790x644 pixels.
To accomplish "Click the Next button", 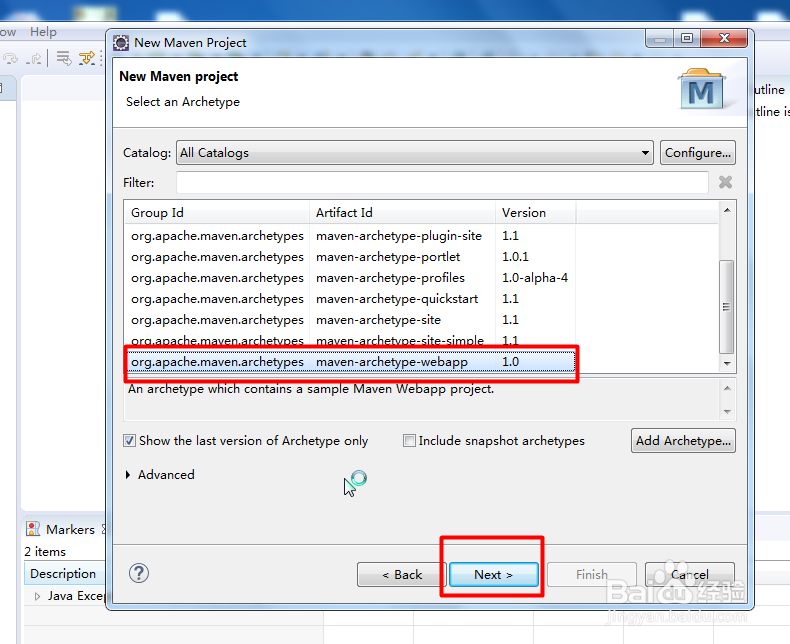I will (x=494, y=574).
